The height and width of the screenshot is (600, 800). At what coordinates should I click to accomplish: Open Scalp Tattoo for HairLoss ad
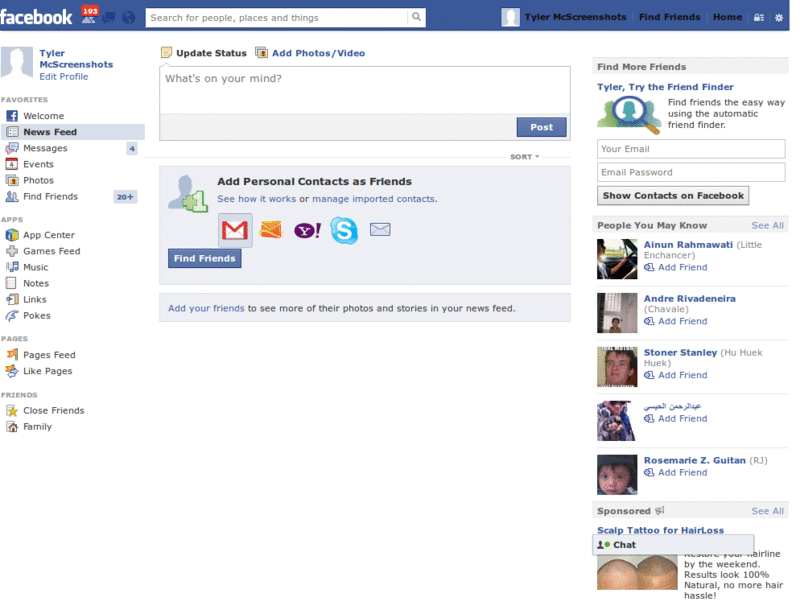(x=660, y=530)
